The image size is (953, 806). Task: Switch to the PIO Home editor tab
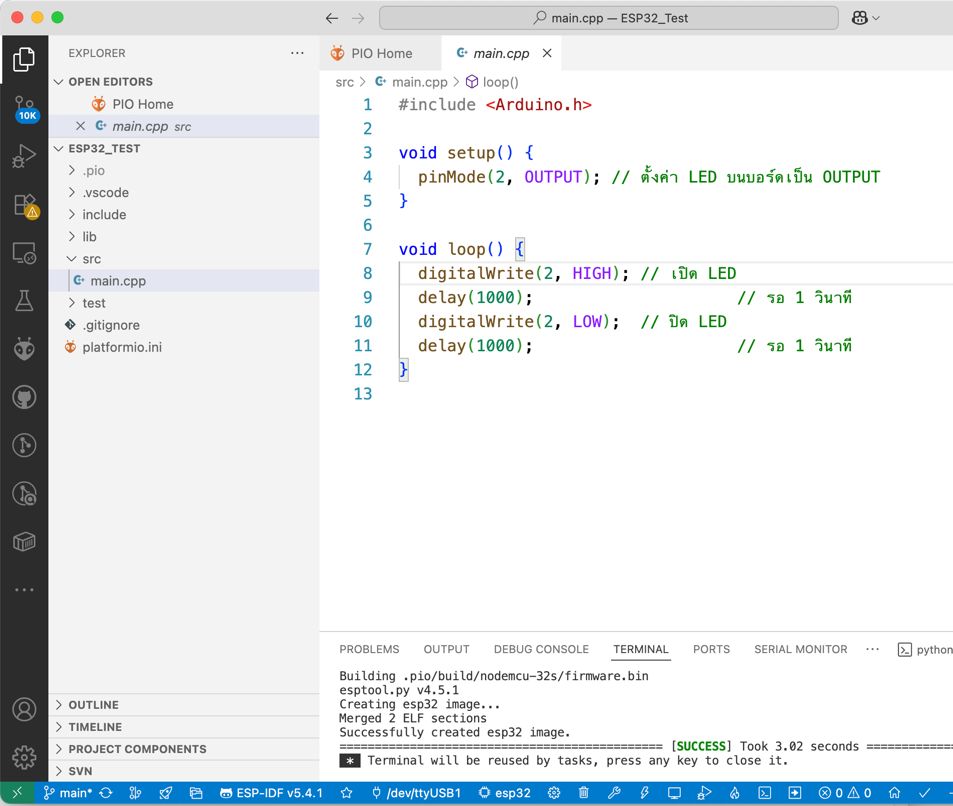point(379,53)
